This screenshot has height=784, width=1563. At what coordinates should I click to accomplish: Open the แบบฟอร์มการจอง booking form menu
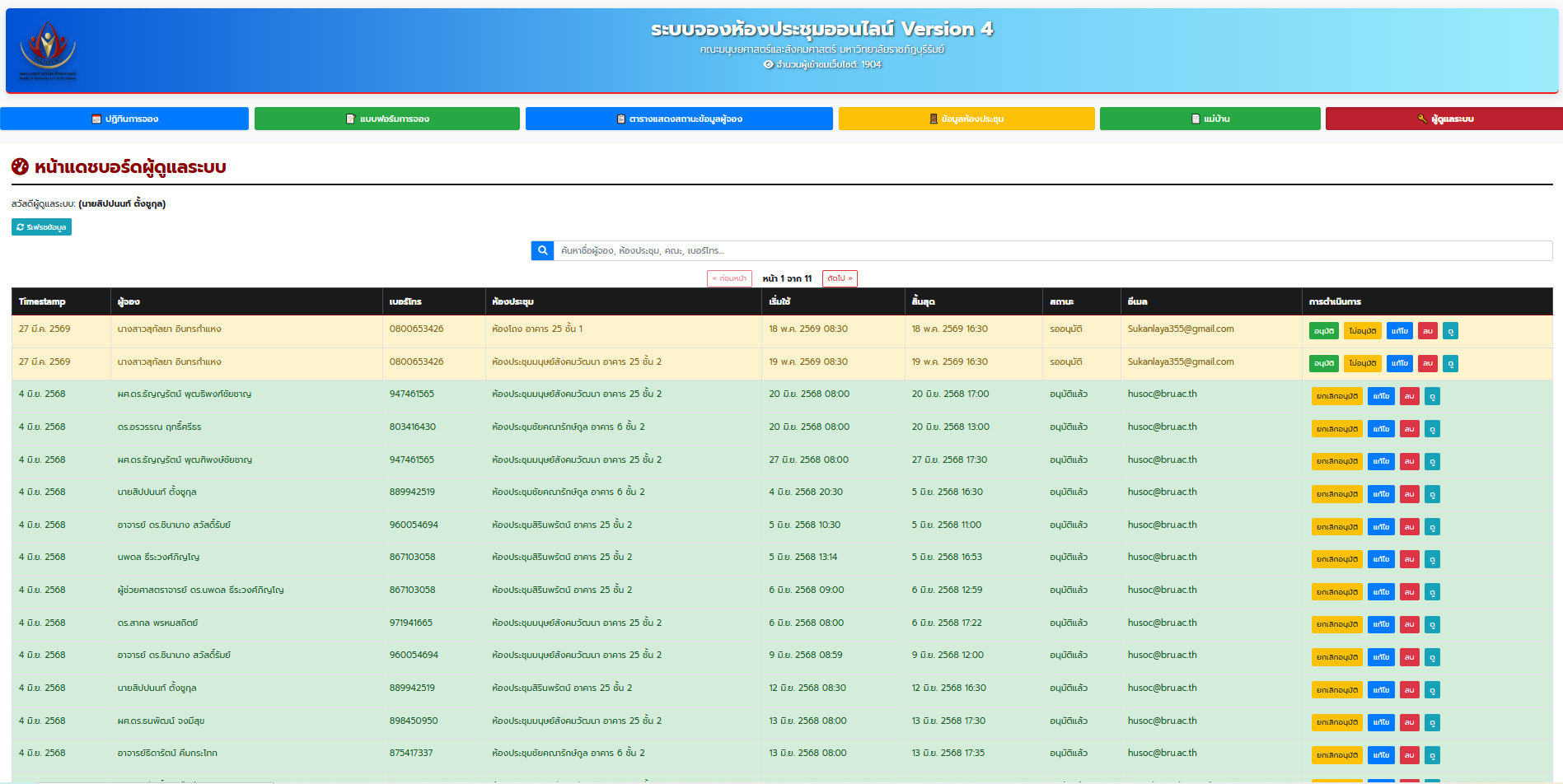(387, 119)
